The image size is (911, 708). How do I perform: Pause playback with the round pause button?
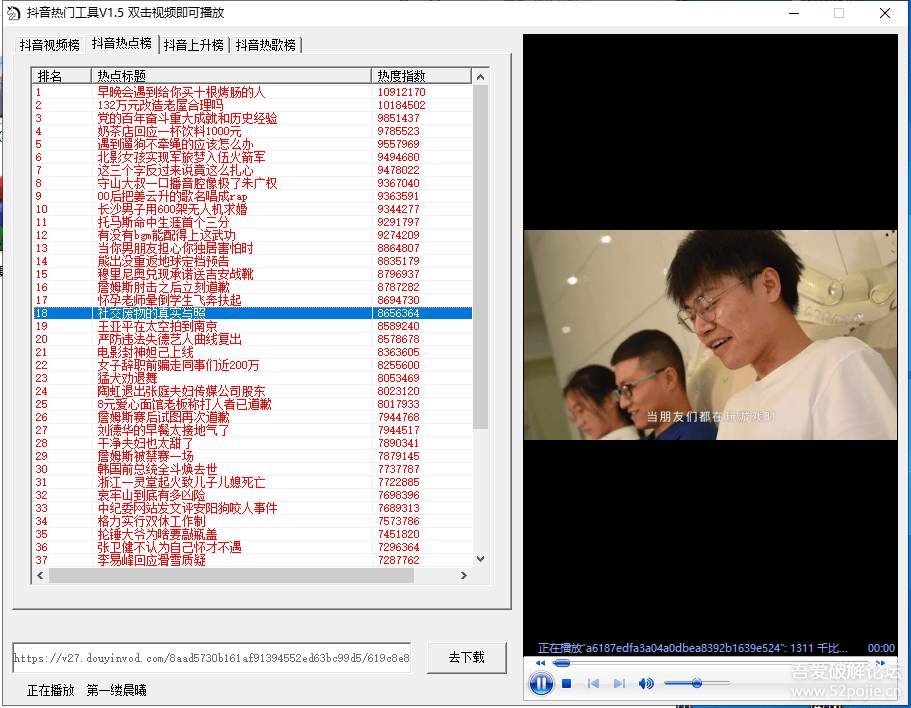tap(541, 683)
